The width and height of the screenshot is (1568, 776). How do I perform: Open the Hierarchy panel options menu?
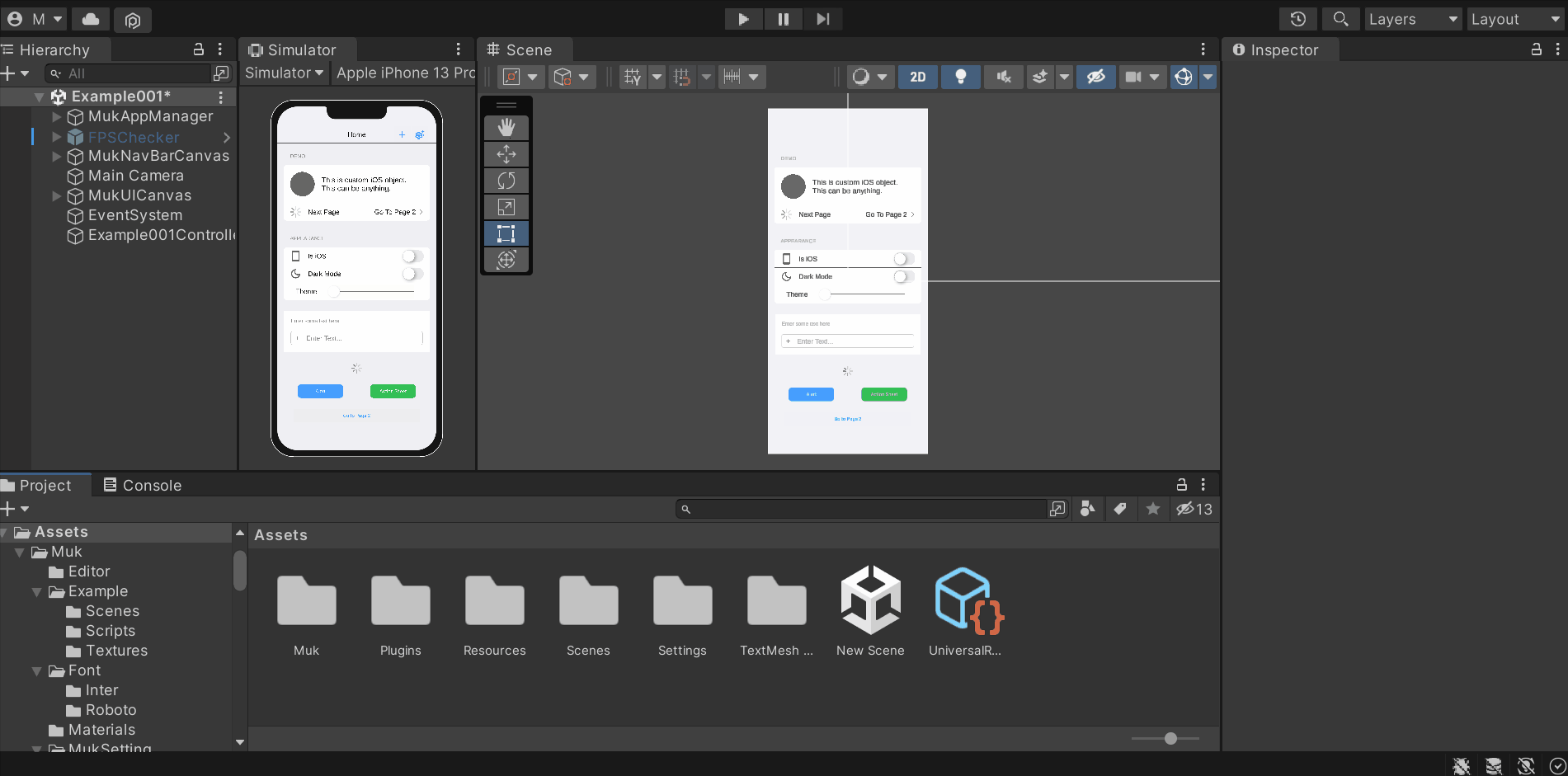coord(220,49)
